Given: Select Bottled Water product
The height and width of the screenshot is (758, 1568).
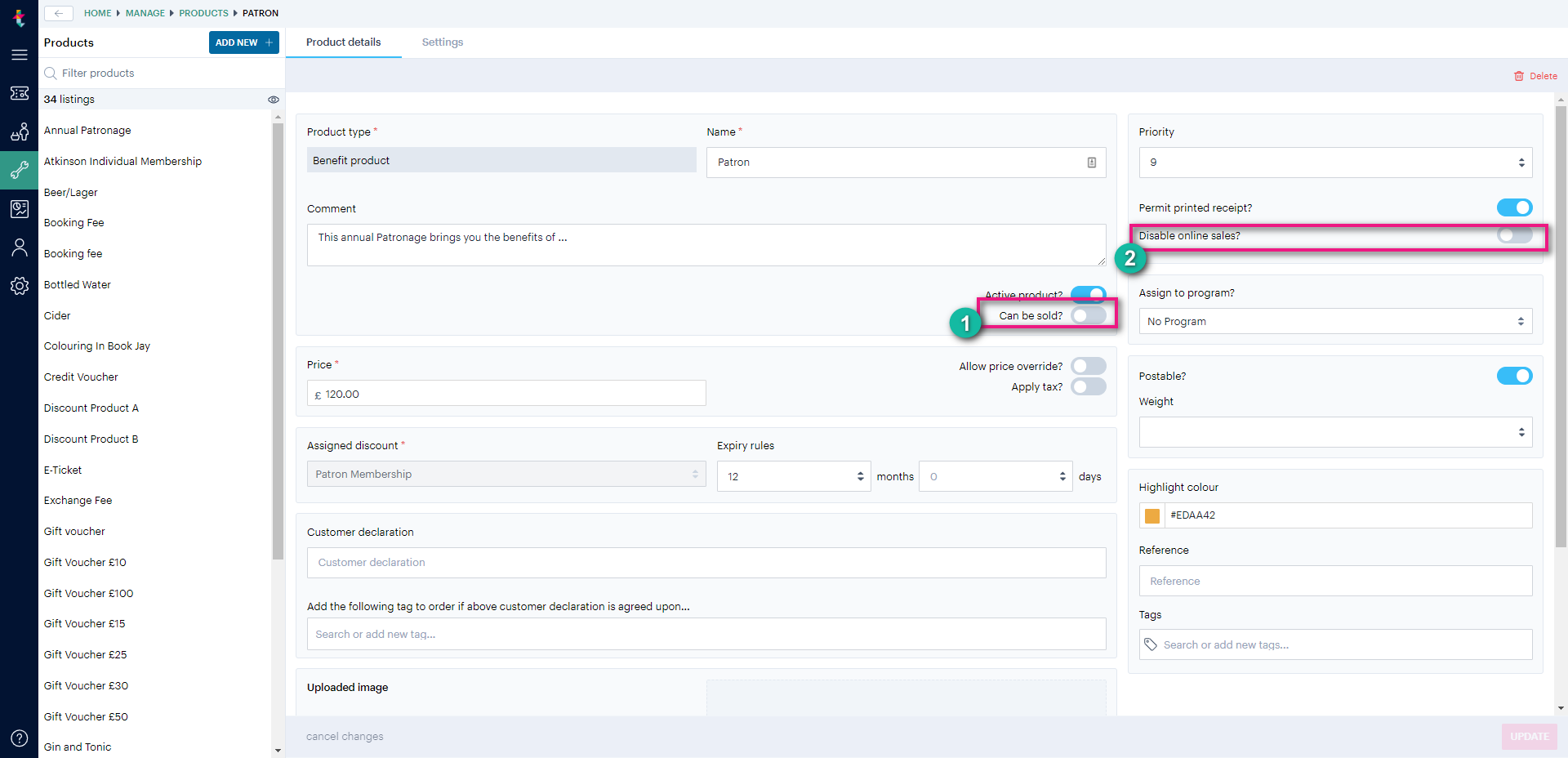Looking at the screenshot, I should click(x=77, y=285).
